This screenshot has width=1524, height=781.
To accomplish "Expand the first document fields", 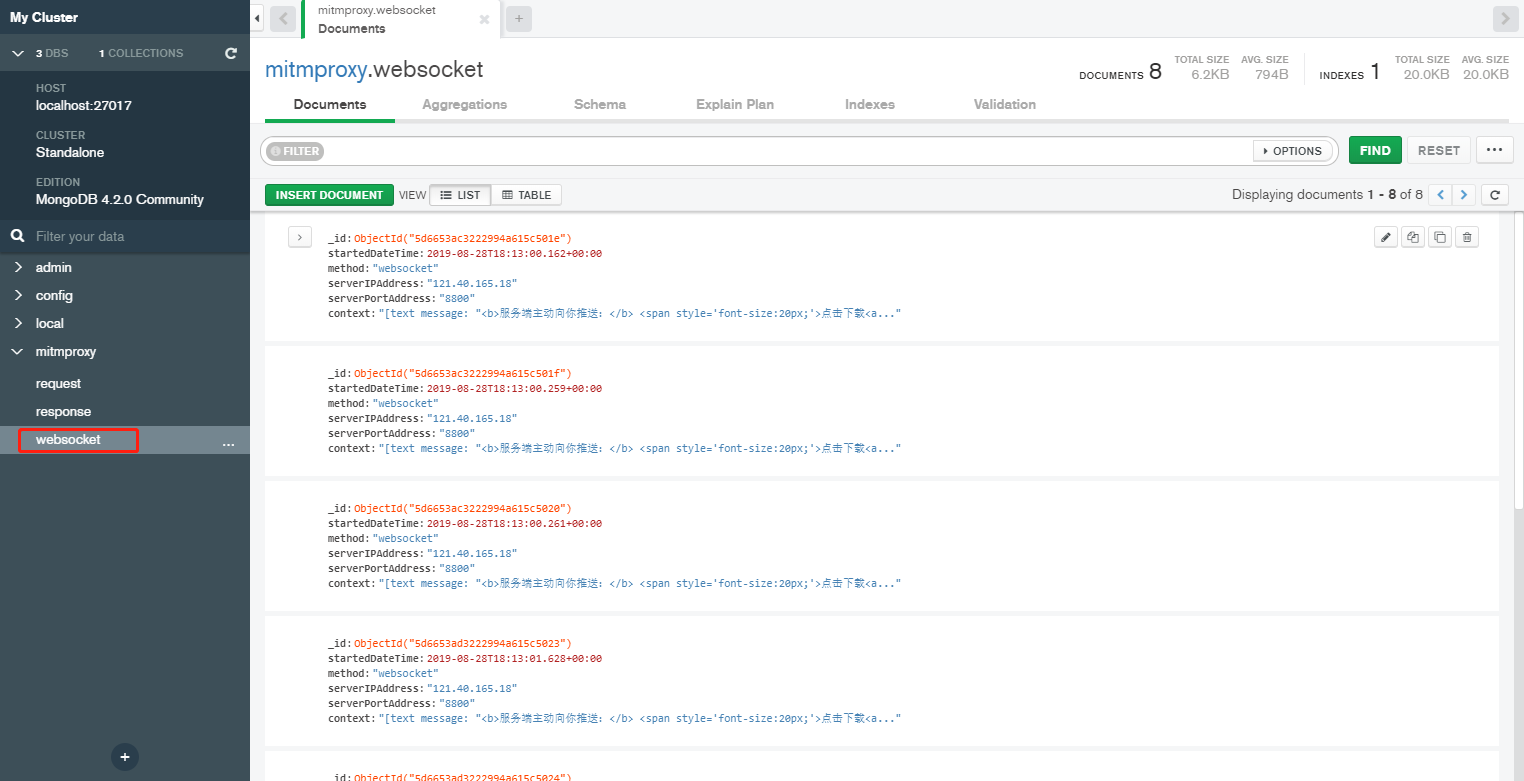I will [300, 238].
